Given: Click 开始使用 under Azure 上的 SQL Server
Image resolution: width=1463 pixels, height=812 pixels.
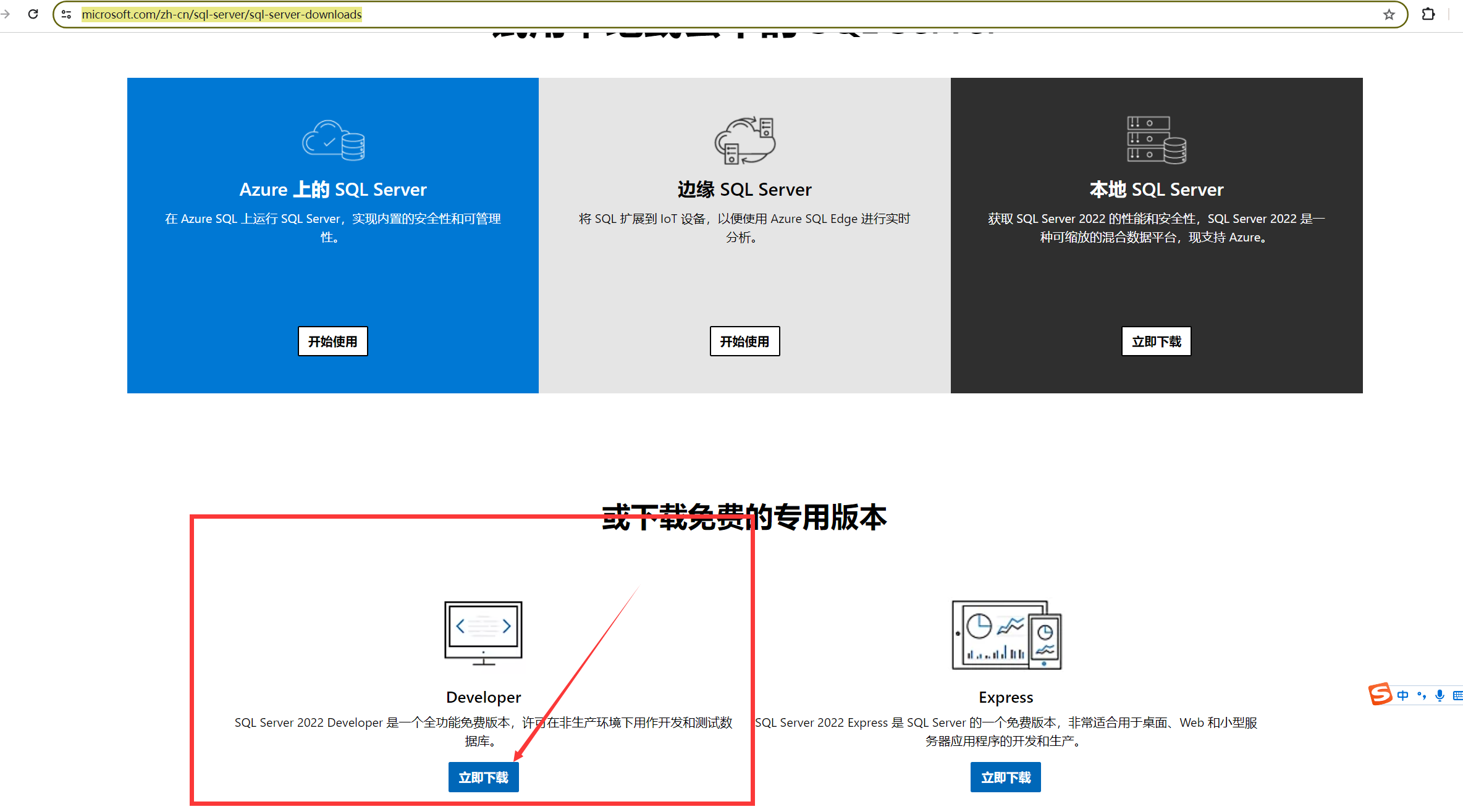Looking at the screenshot, I should pyautogui.click(x=332, y=341).
